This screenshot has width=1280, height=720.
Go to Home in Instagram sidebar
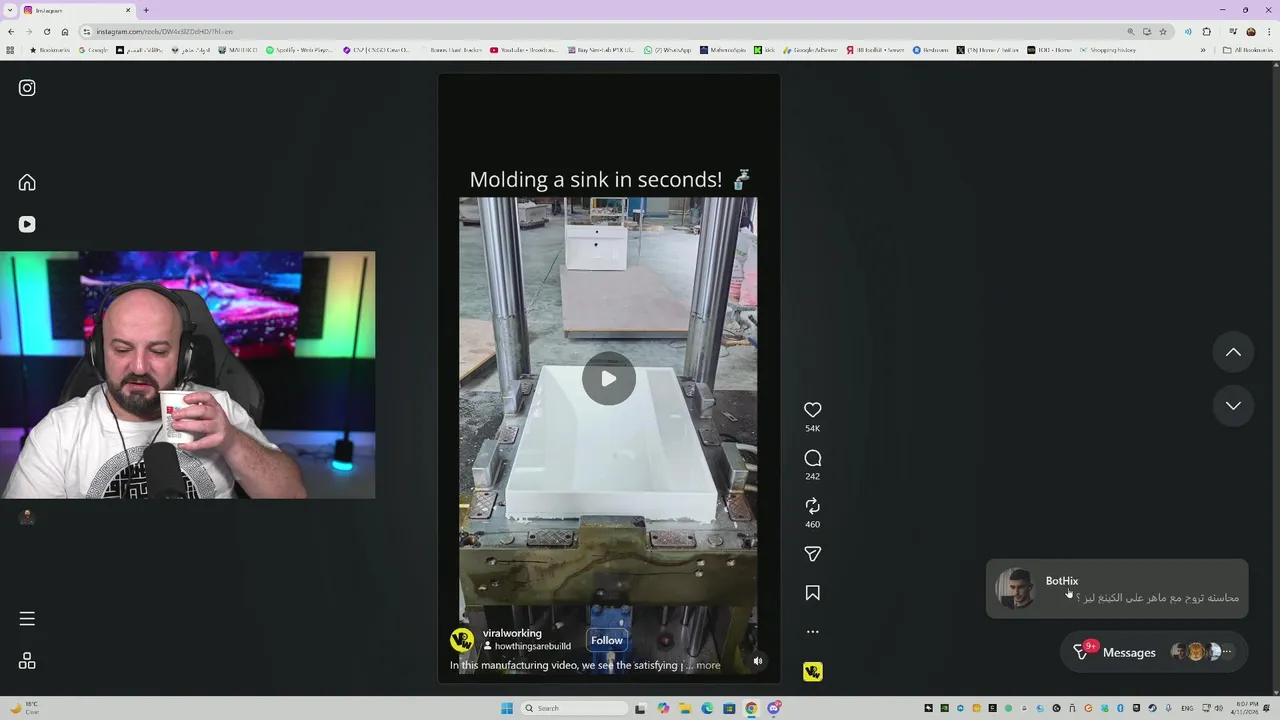pos(27,182)
